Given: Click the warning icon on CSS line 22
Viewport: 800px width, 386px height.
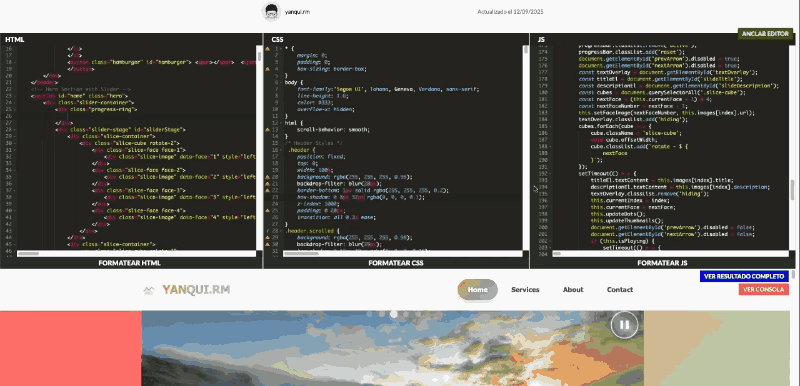Looking at the screenshot, I should point(267,191).
